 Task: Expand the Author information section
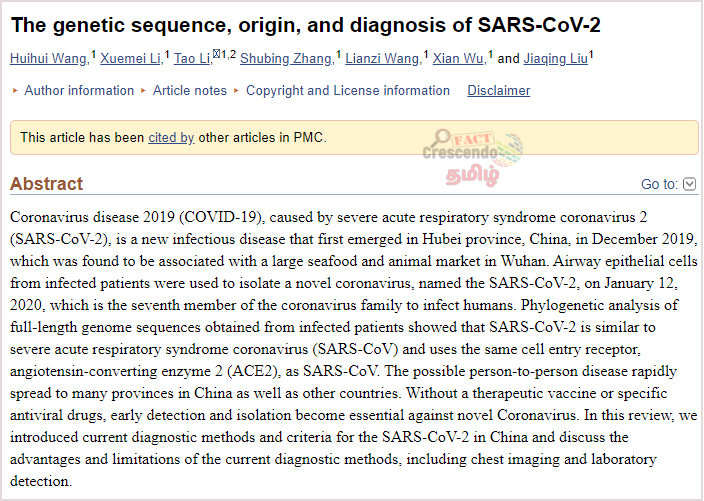coord(79,90)
